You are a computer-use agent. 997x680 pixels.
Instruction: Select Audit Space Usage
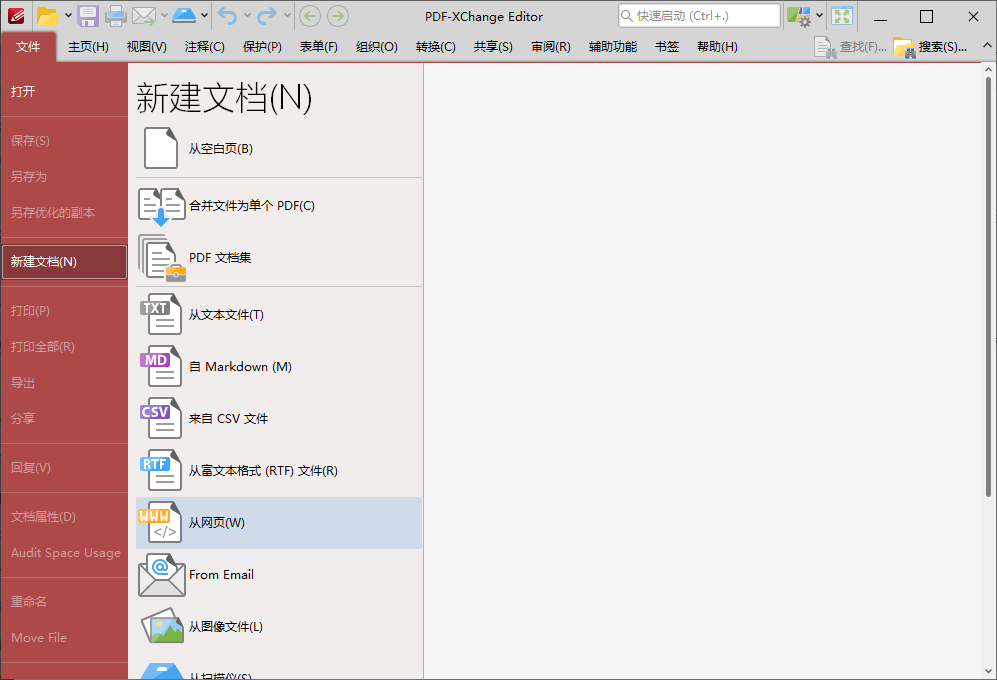(64, 553)
